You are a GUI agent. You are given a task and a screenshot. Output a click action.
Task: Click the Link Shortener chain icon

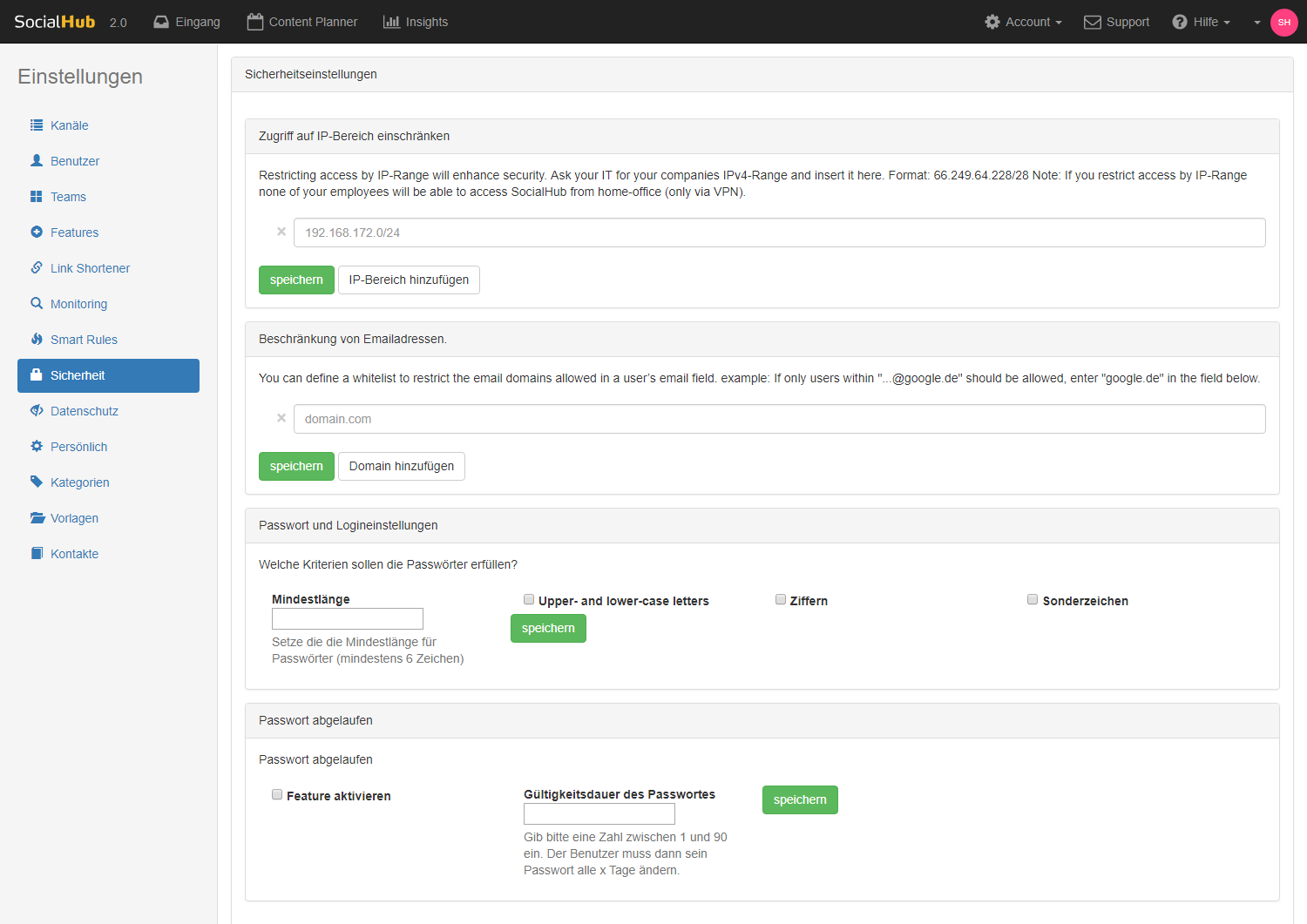37,268
